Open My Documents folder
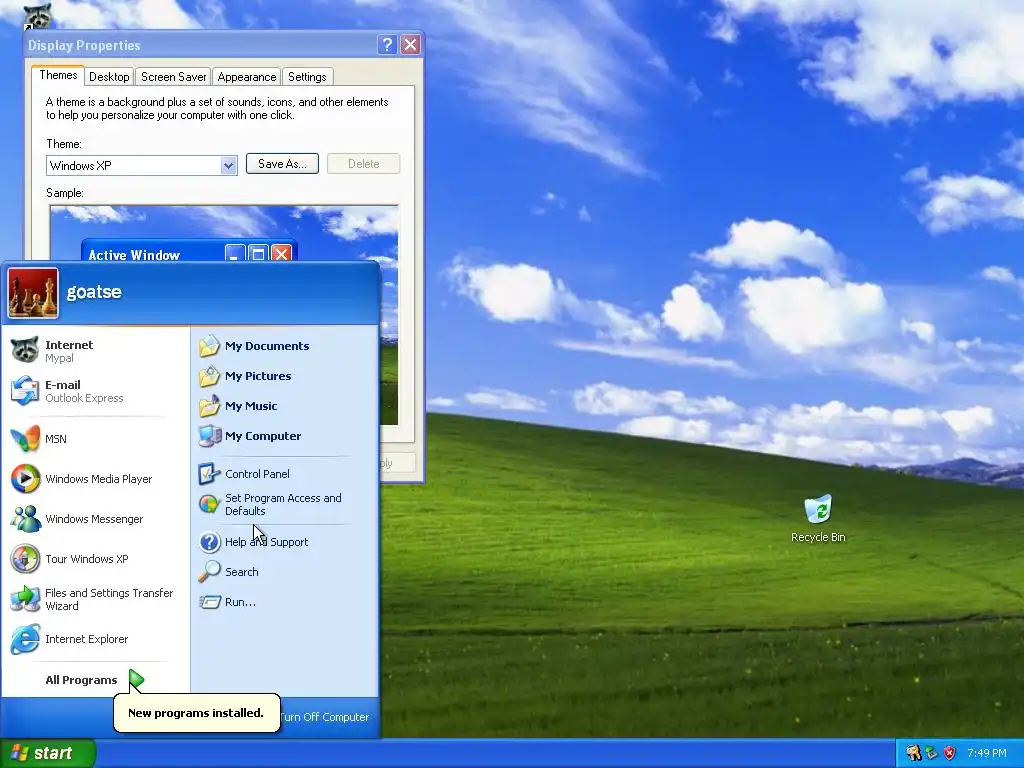This screenshot has width=1024, height=768. point(284,345)
